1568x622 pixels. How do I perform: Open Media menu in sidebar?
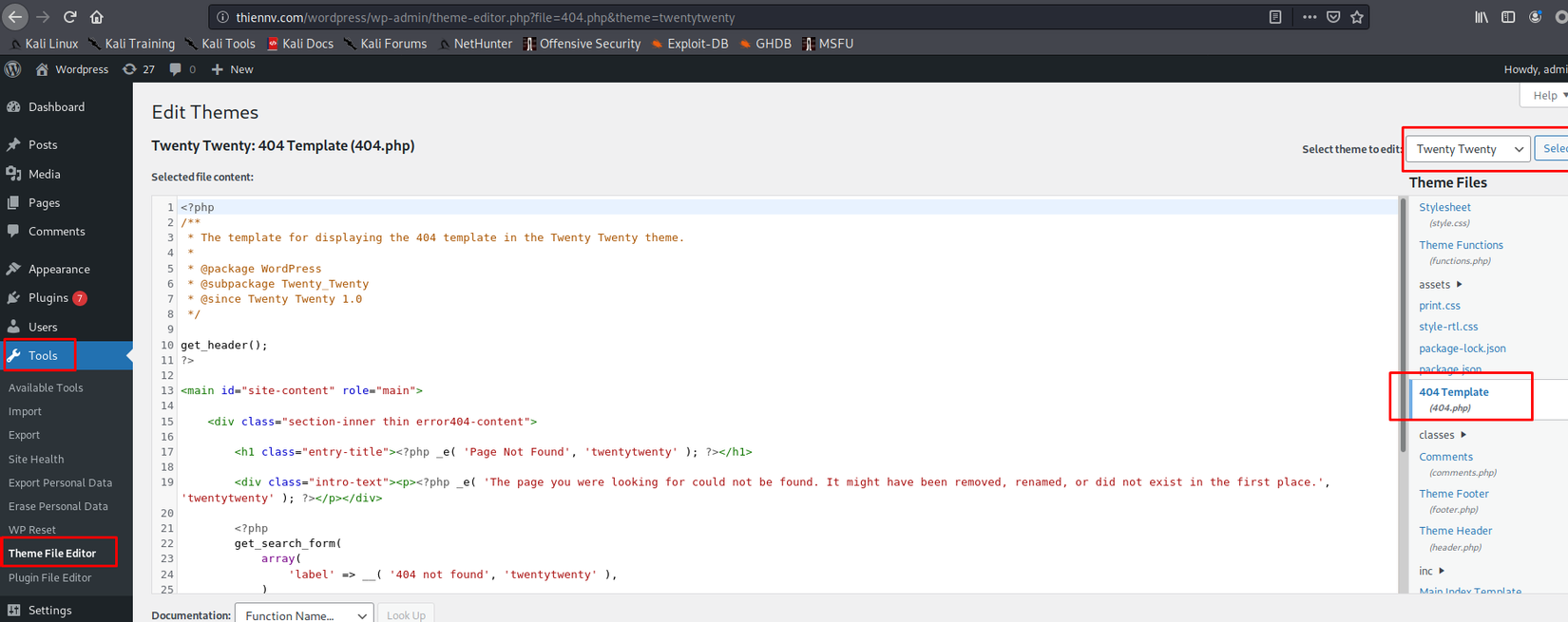[x=67, y=174]
